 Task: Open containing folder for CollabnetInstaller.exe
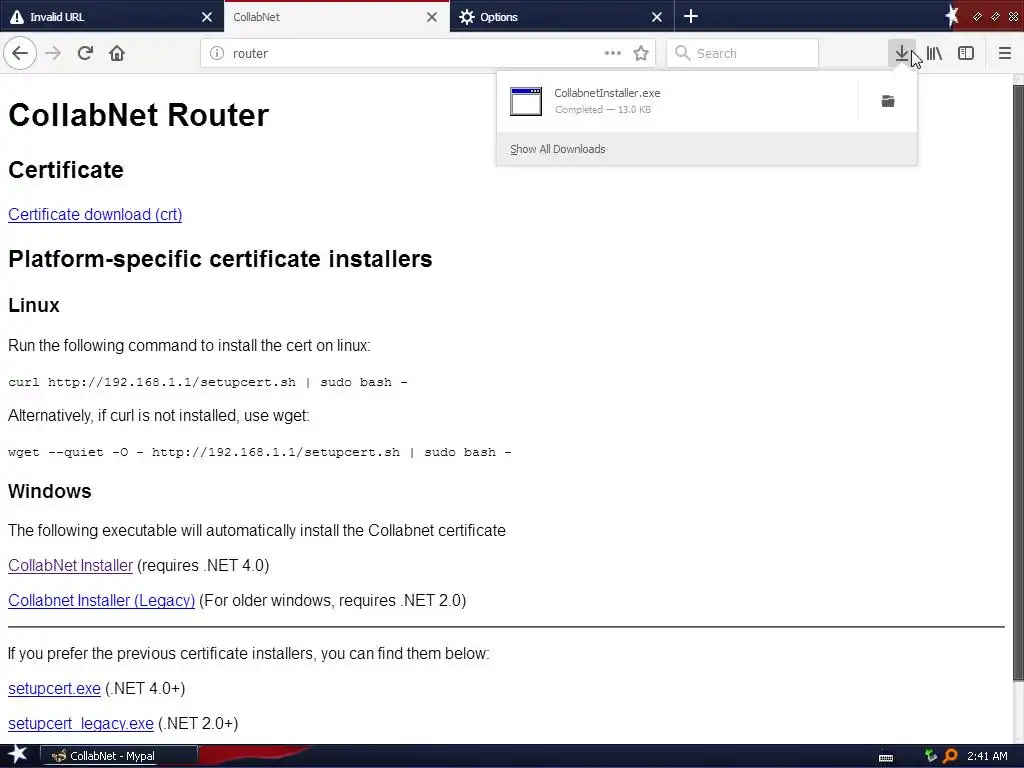click(x=888, y=101)
